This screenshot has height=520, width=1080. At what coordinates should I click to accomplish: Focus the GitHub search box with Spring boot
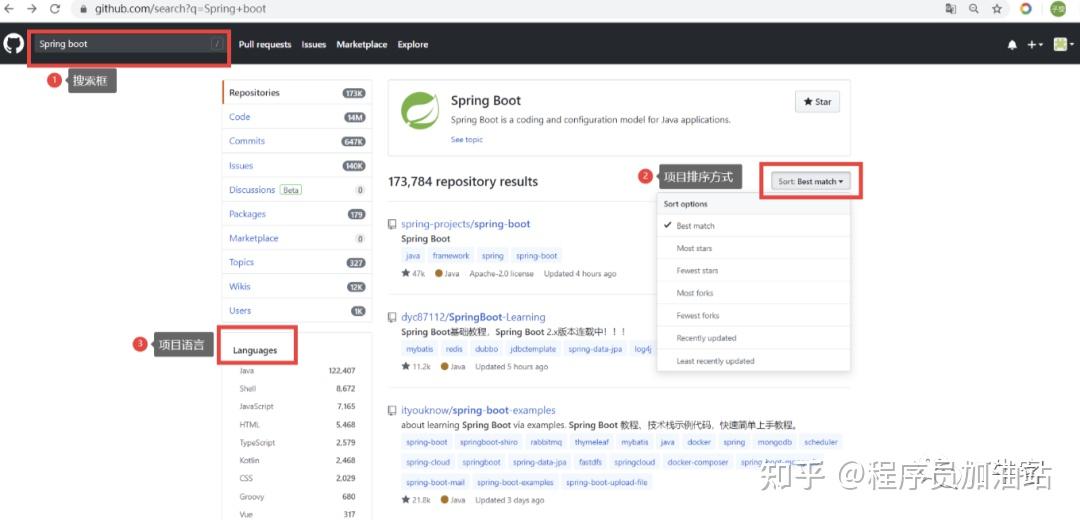click(129, 44)
